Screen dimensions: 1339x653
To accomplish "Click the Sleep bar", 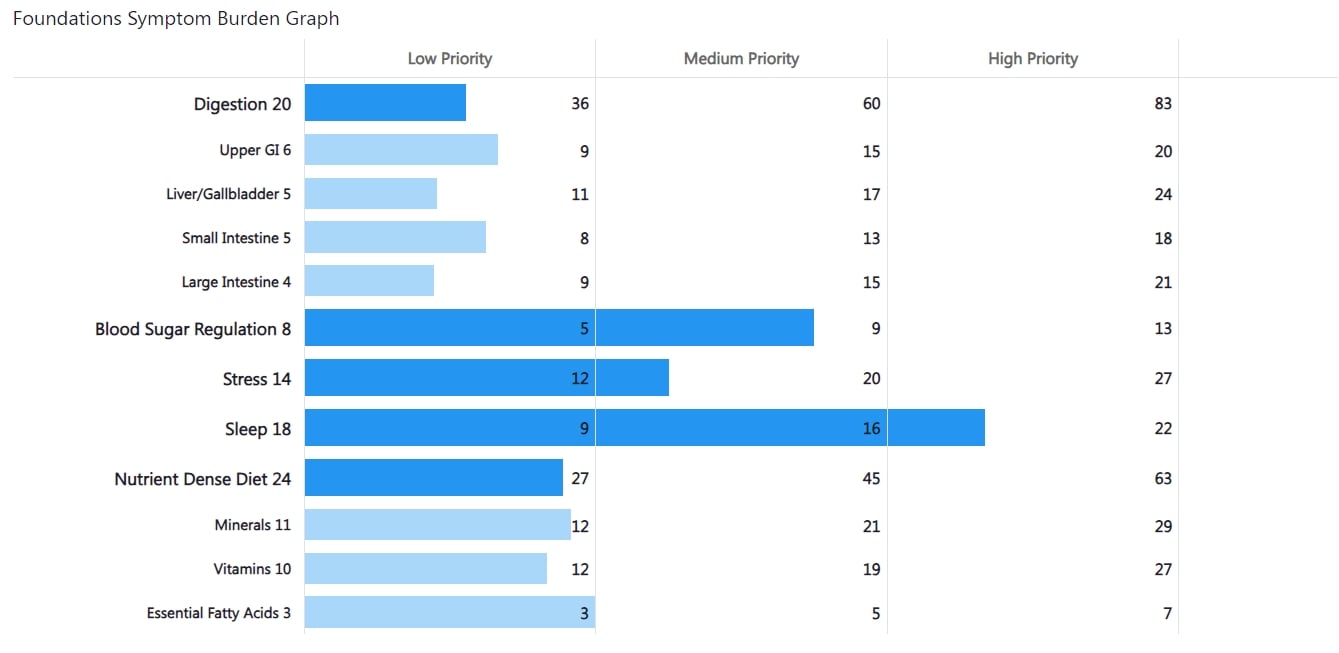I will [644, 428].
